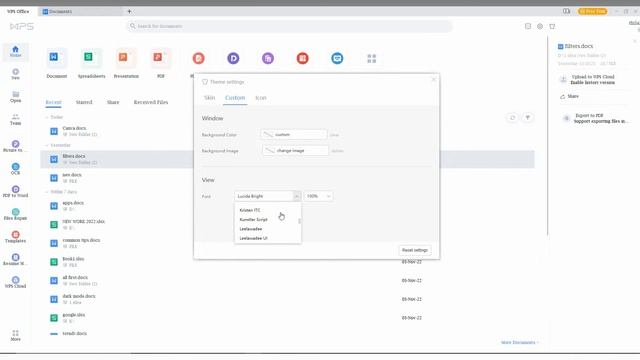The width and height of the screenshot is (640, 360).
Task: Launch the OCR tool from sidebar
Action: 16,169
